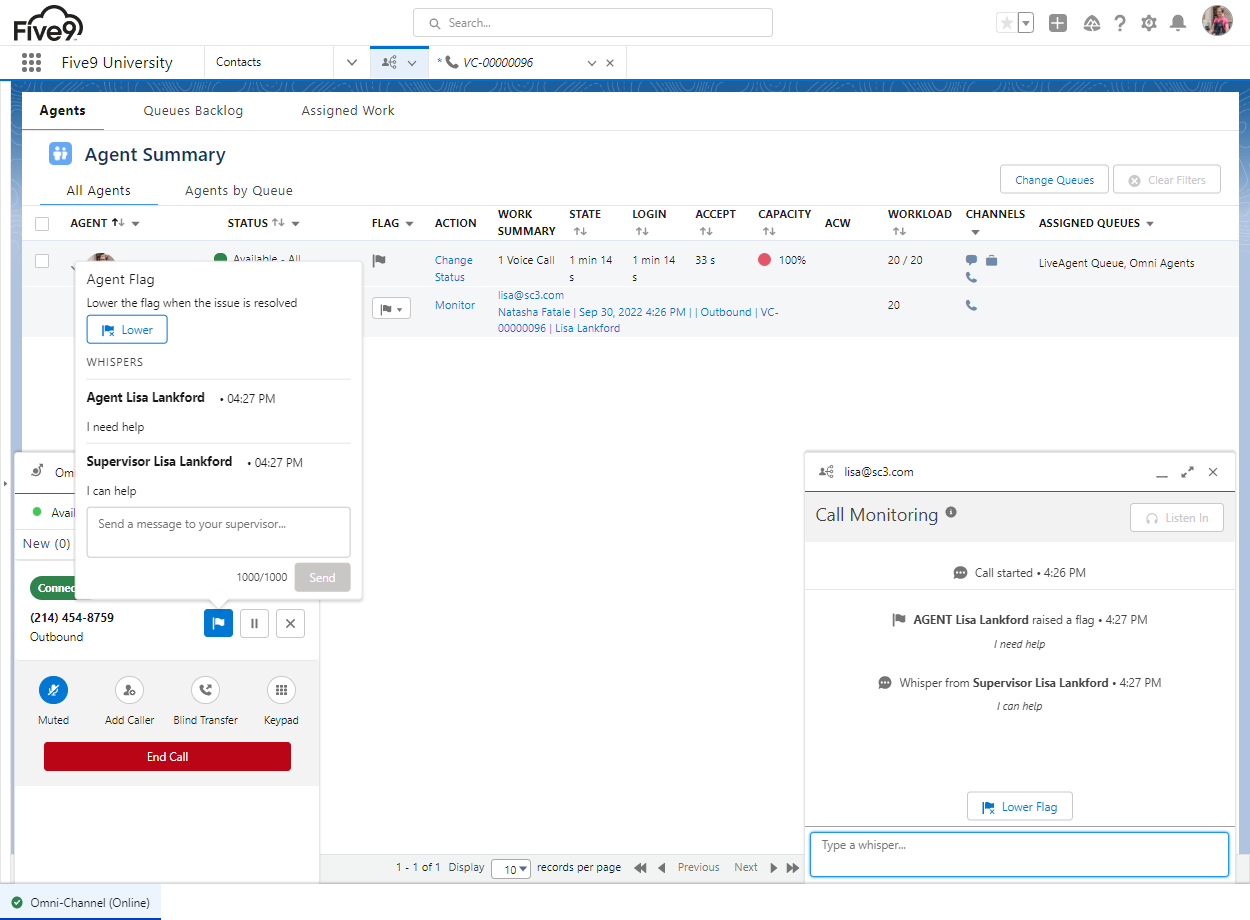Click the App Launcher grid icon

(x=31, y=62)
